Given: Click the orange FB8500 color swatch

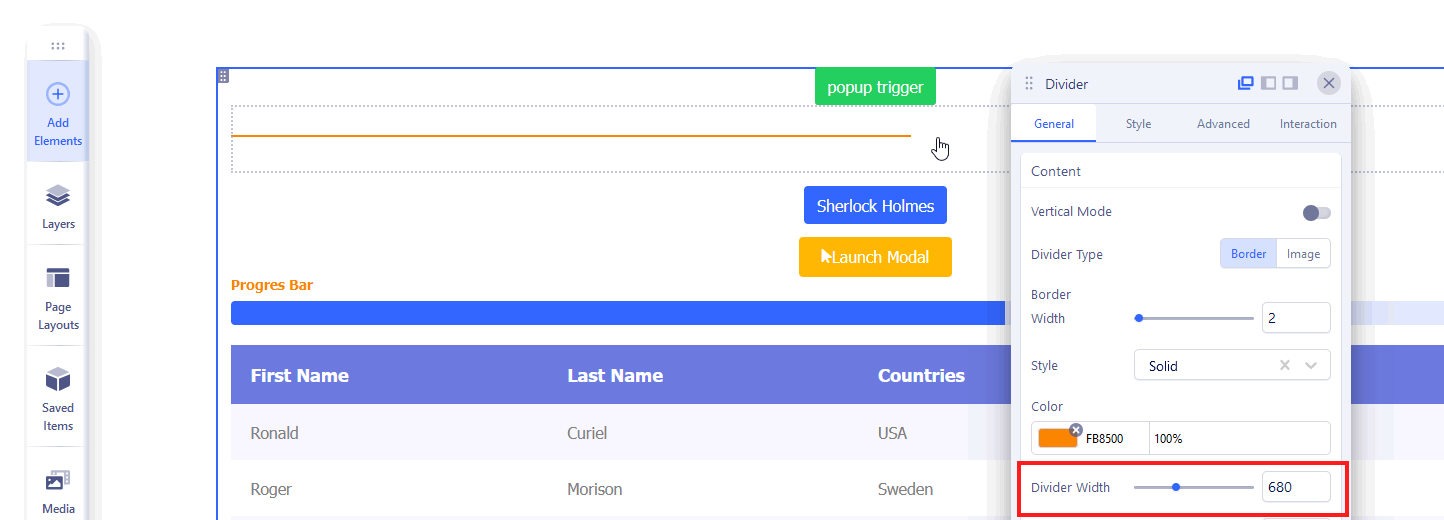Looking at the screenshot, I should pos(1057,439).
